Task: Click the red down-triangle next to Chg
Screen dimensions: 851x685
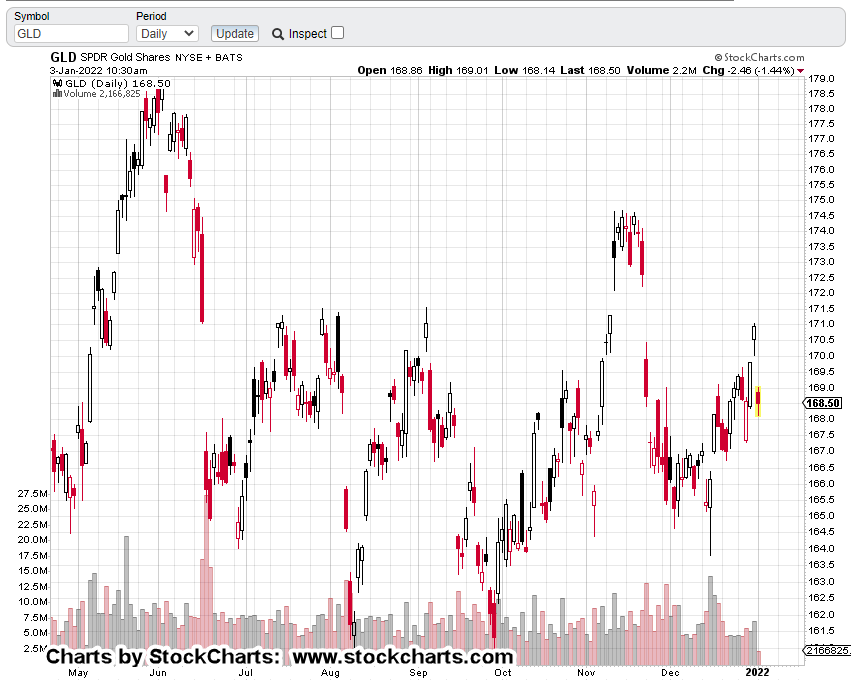Action: (x=800, y=71)
